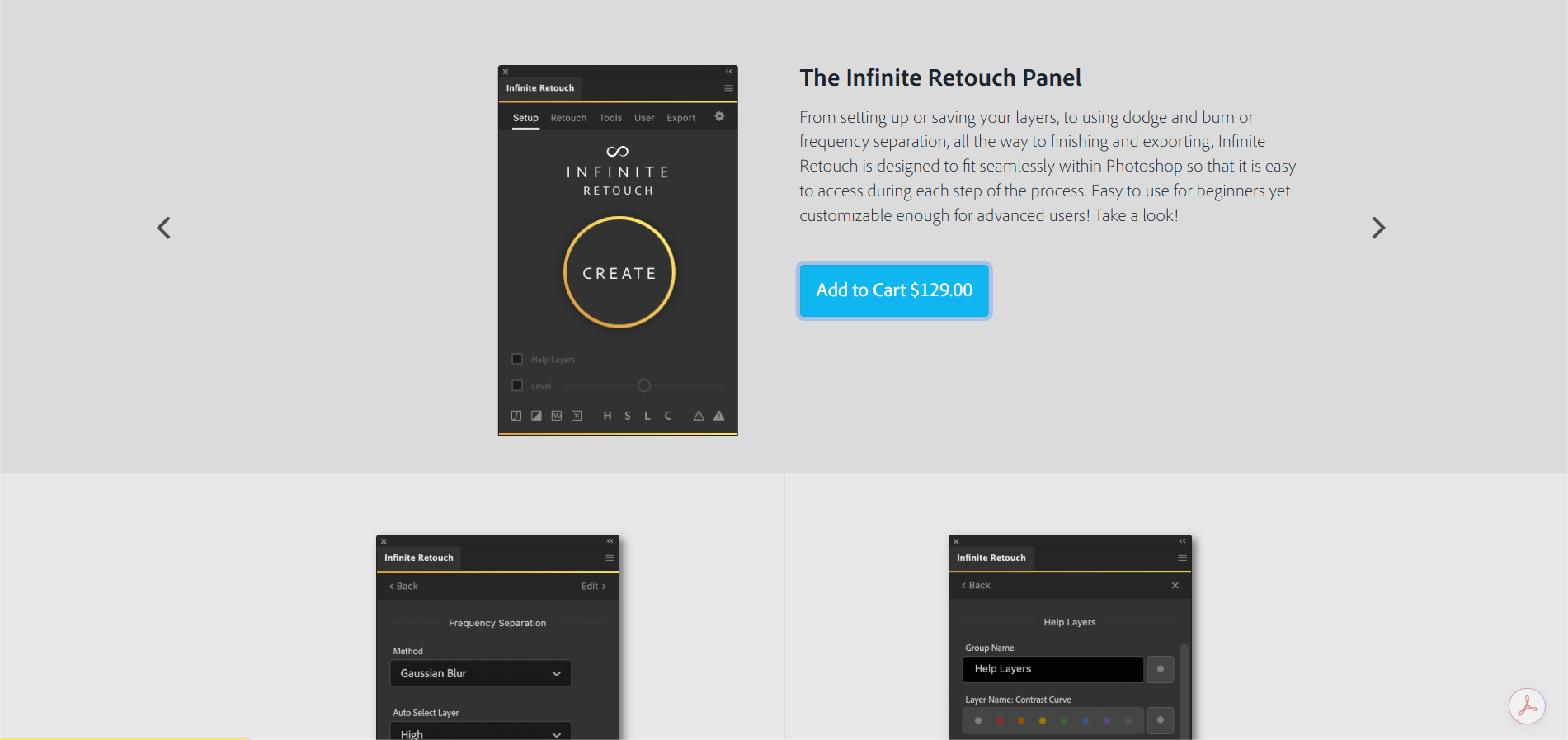Expand the Auto Select Layer dropdown
Image resolution: width=1568 pixels, height=740 pixels.
(480, 733)
